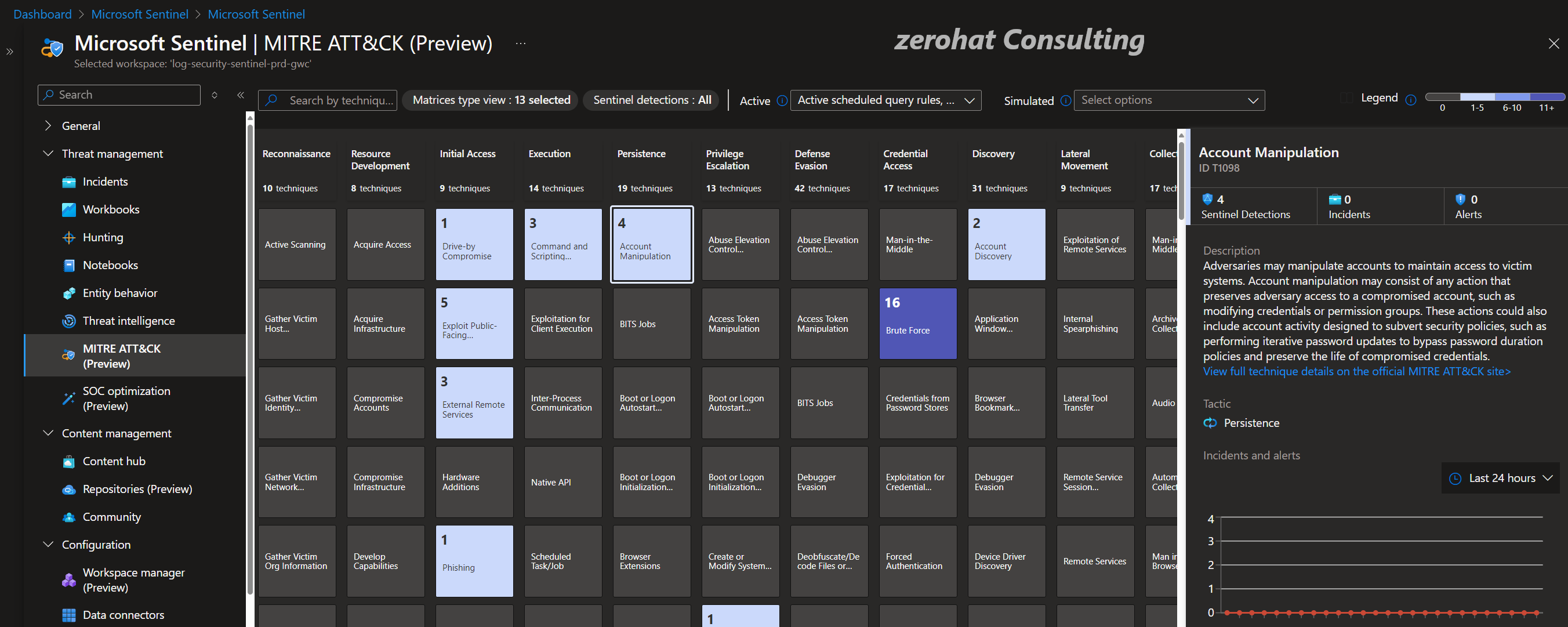Go to Dashboard breadcrumb
1568x627 pixels.
[x=42, y=14]
